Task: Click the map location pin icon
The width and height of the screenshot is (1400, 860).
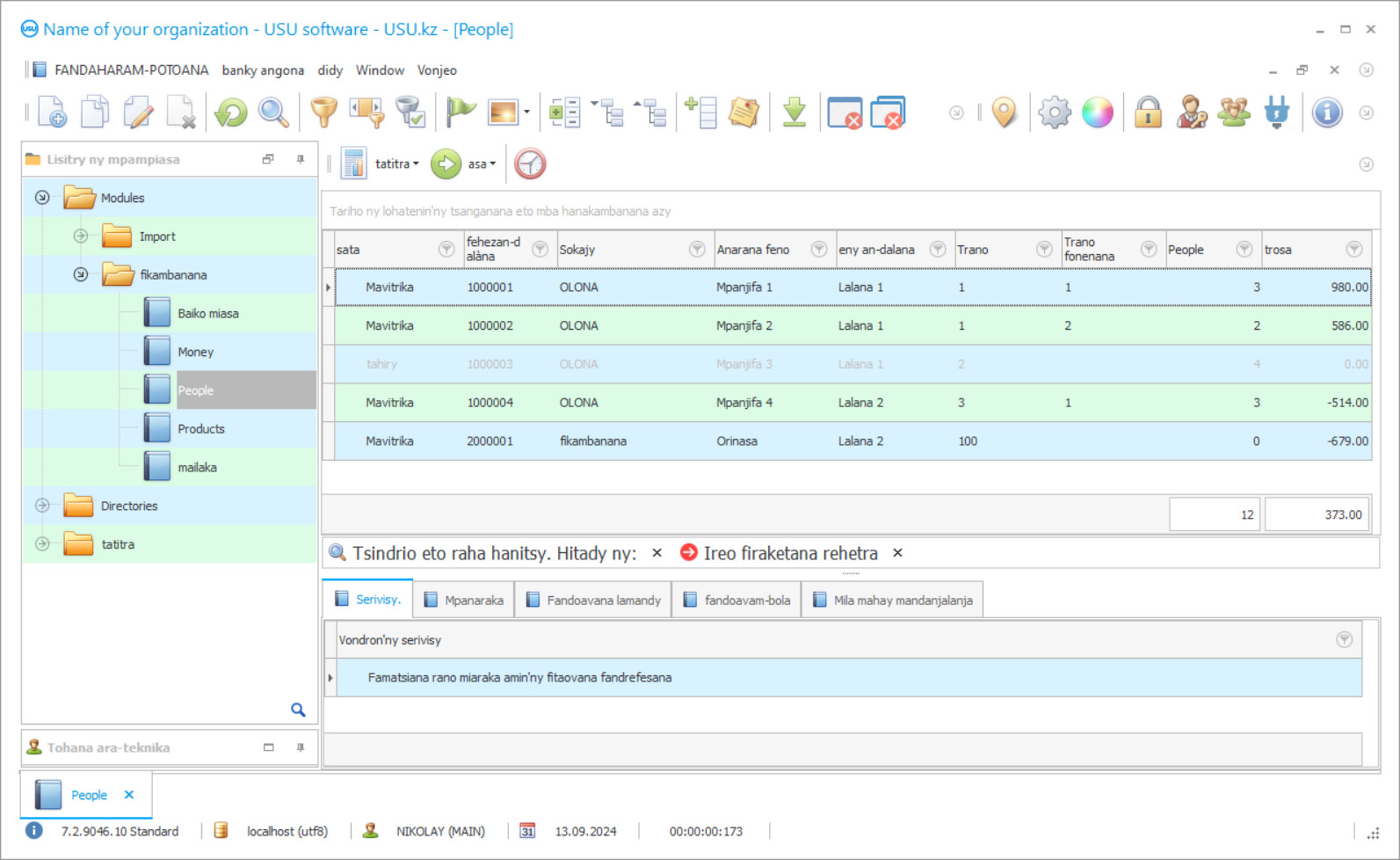Action: [1004, 113]
